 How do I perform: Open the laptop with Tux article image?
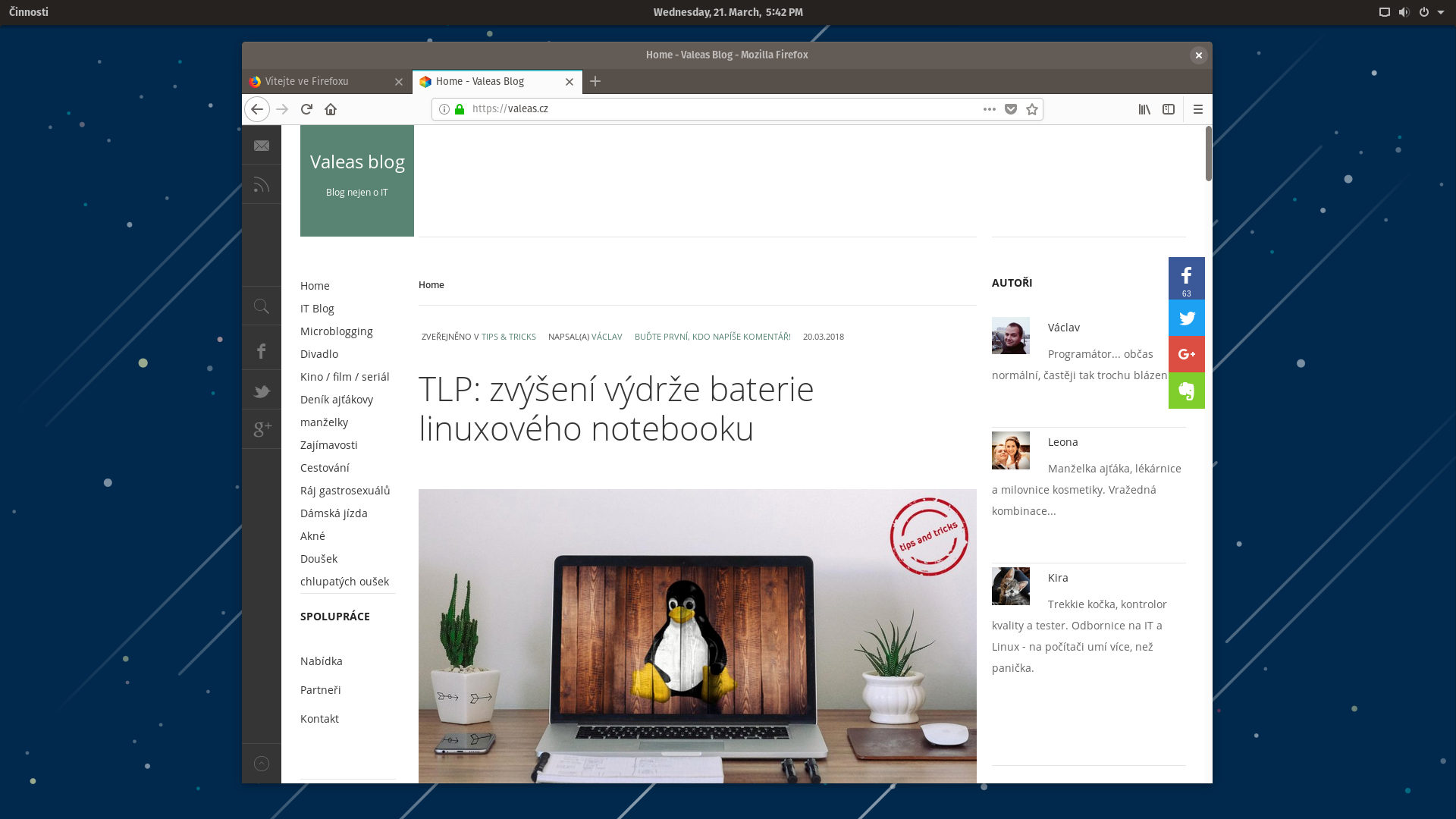[x=698, y=636]
